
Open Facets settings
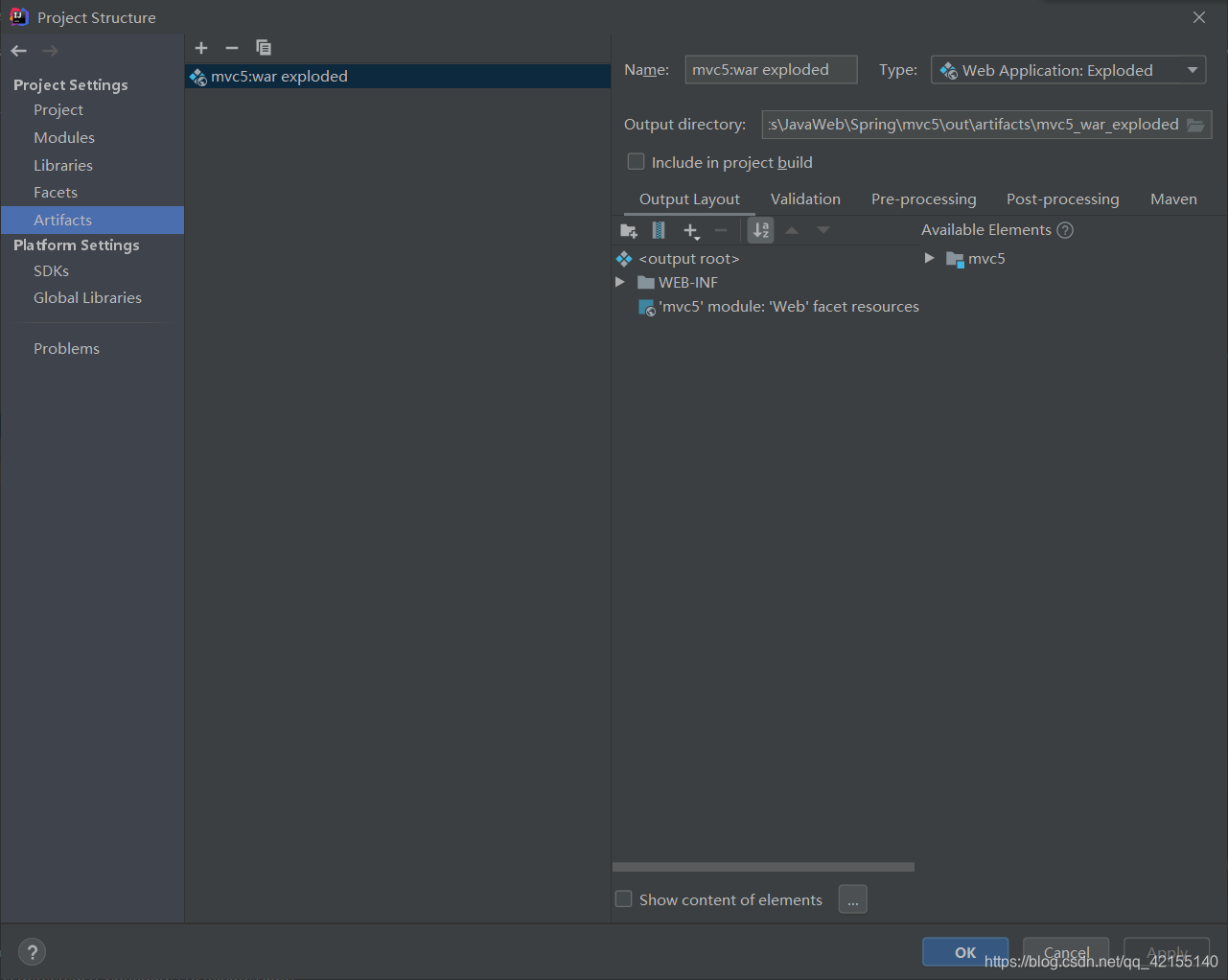click(56, 193)
